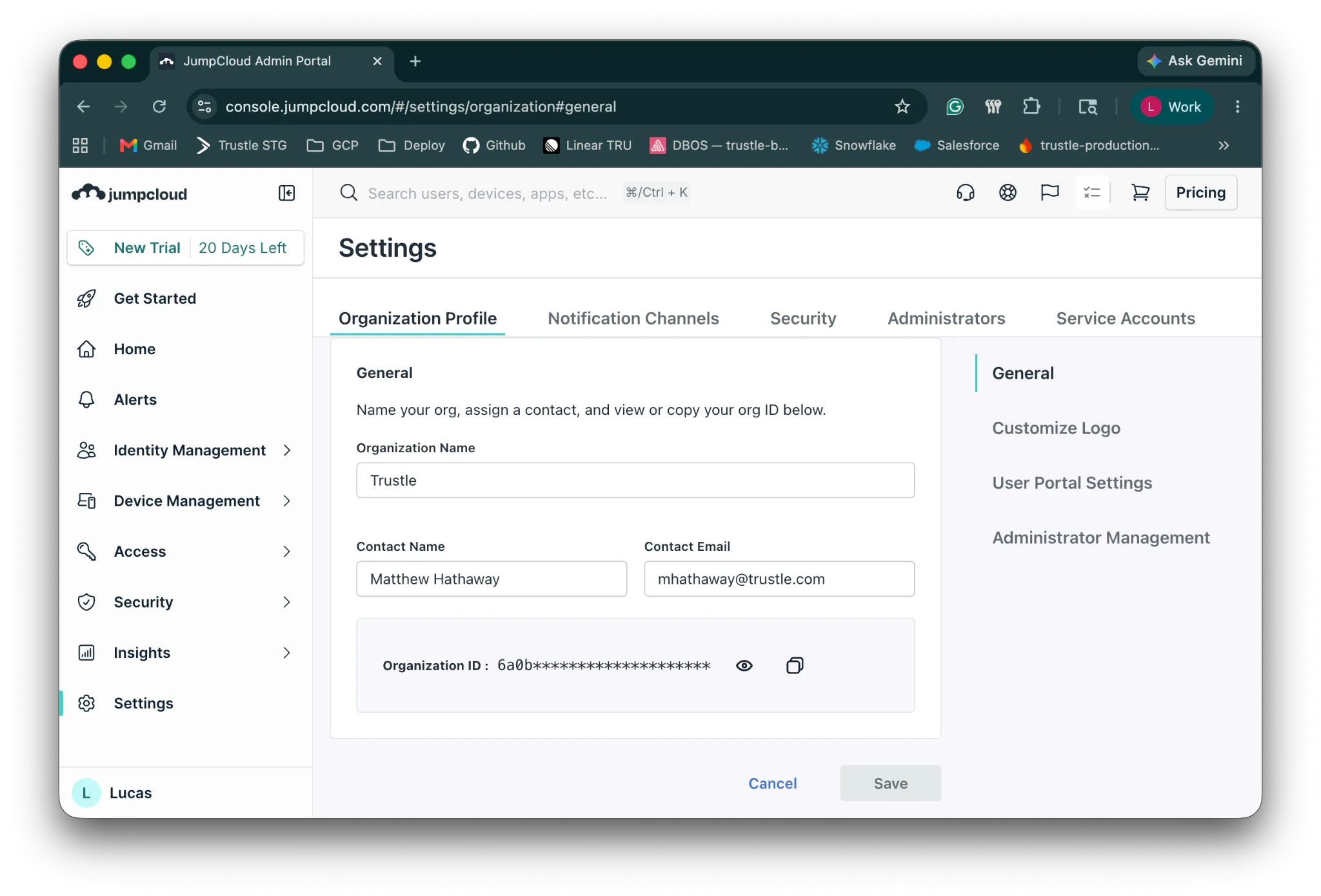The width and height of the screenshot is (1321, 896).
Task: Open the Github bookmark
Action: [494, 145]
